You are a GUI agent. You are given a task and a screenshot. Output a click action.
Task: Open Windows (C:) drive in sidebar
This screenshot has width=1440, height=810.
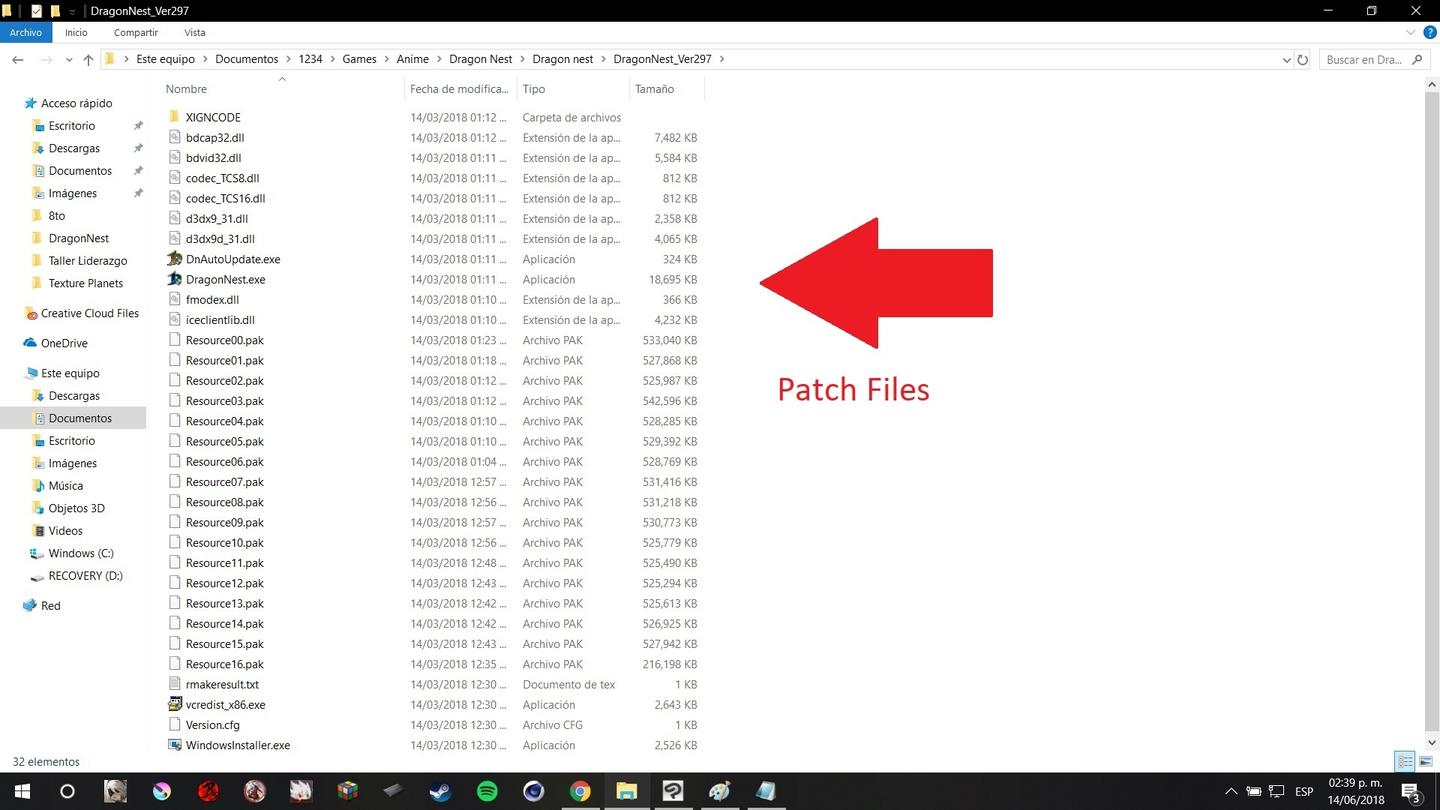(81, 553)
